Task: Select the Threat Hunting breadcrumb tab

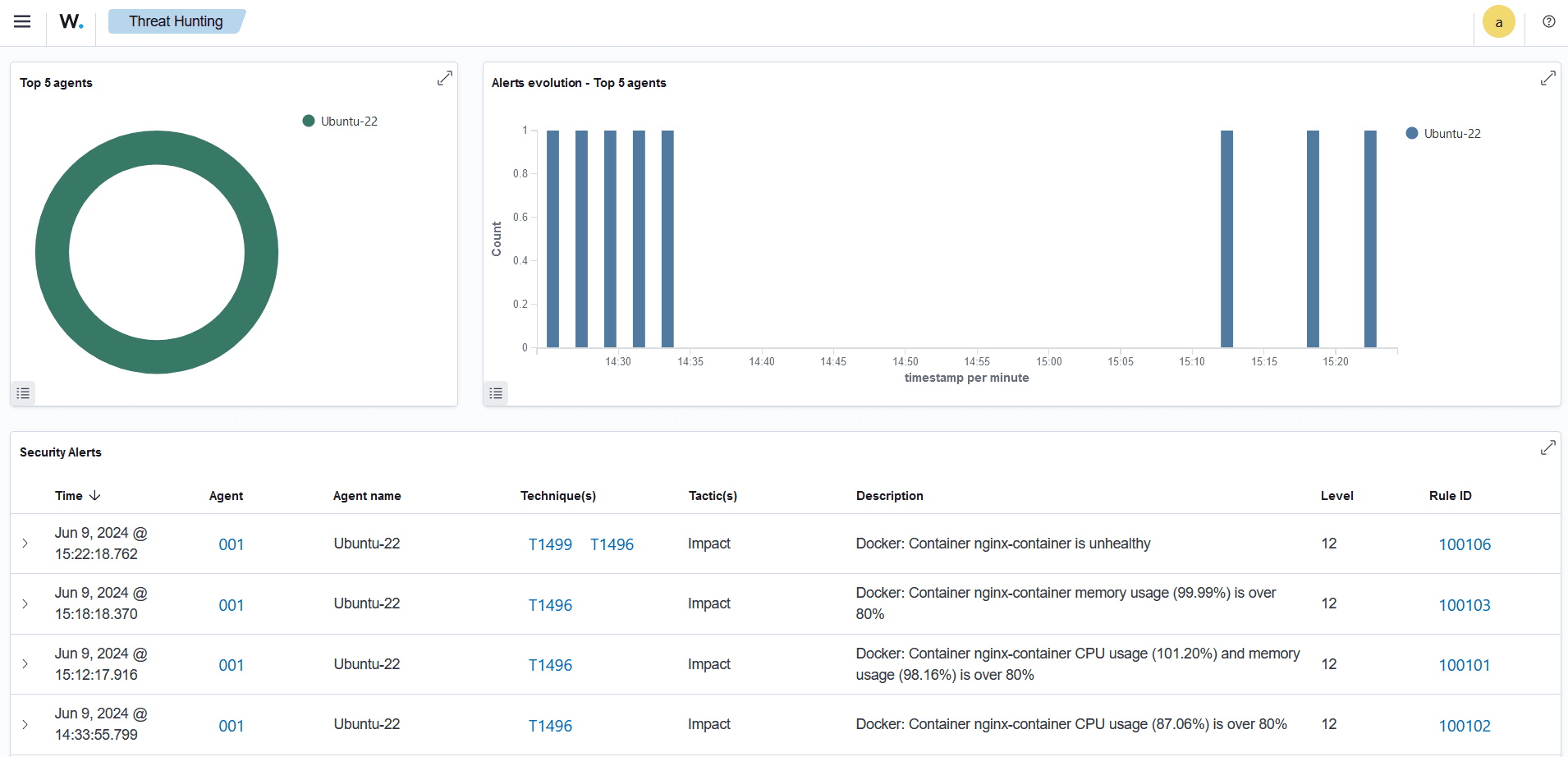Action: 176,21
